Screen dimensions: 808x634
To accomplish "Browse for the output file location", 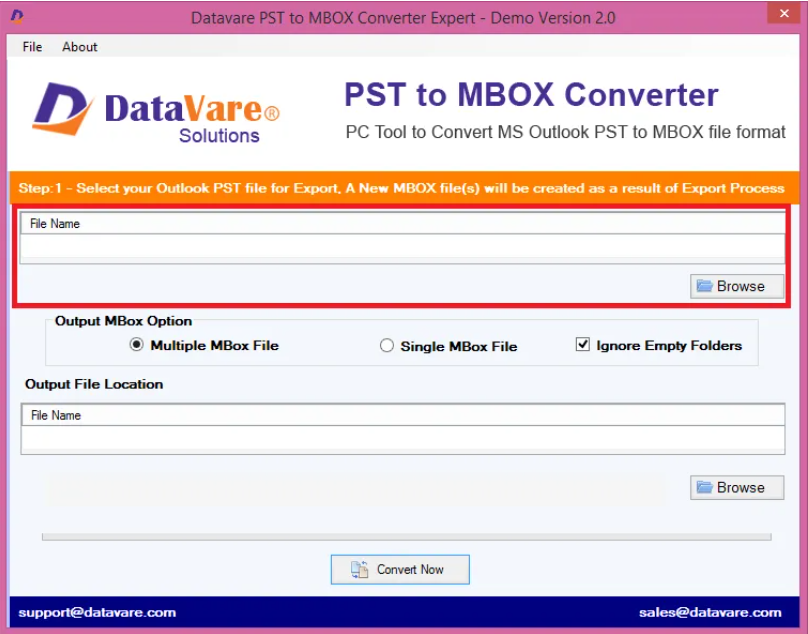I will tap(737, 488).
